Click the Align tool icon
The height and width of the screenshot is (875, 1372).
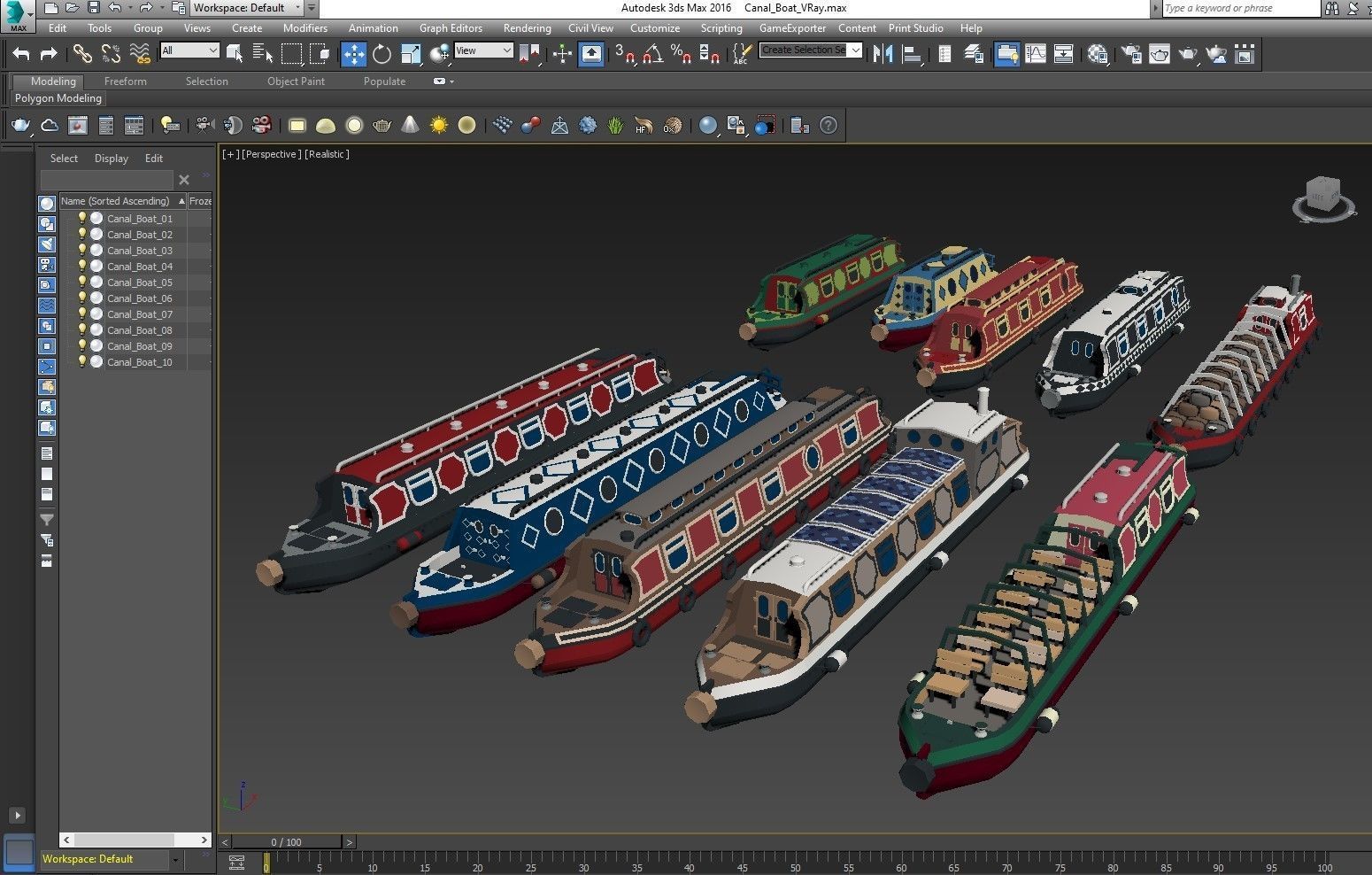(911, 54)
